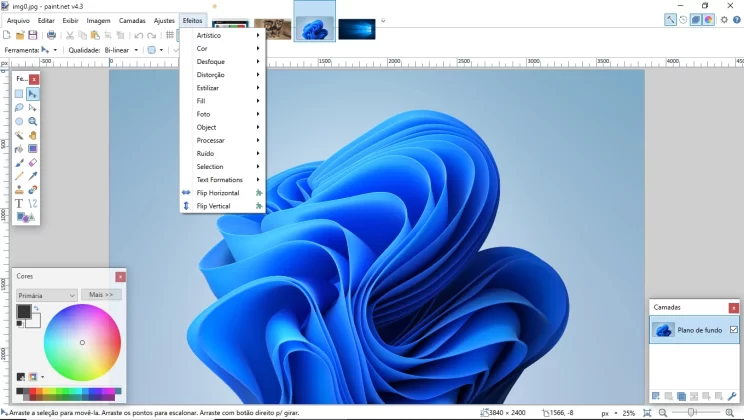Select the Text tool
744x420 pixels.
[x=19, y=204]
